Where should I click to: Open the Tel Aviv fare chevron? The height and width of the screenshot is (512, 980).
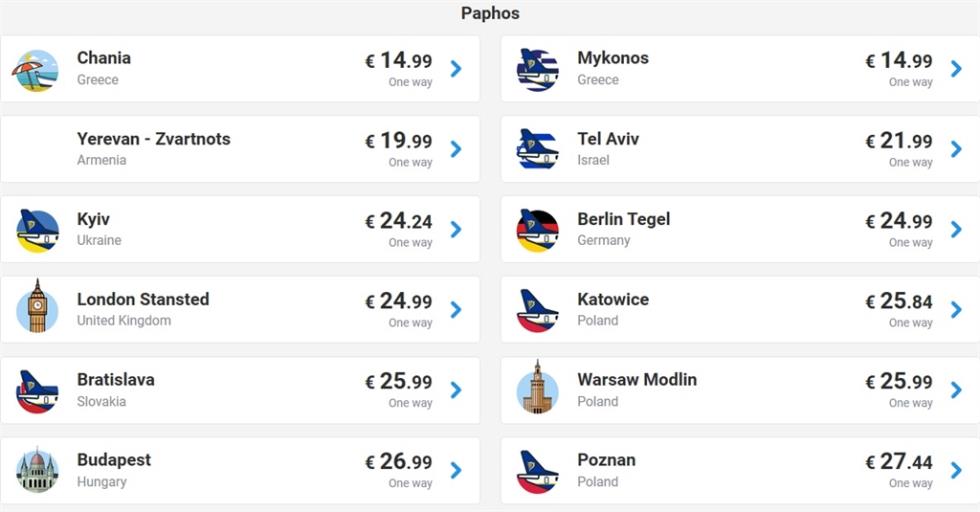click(x=956, y=149)
